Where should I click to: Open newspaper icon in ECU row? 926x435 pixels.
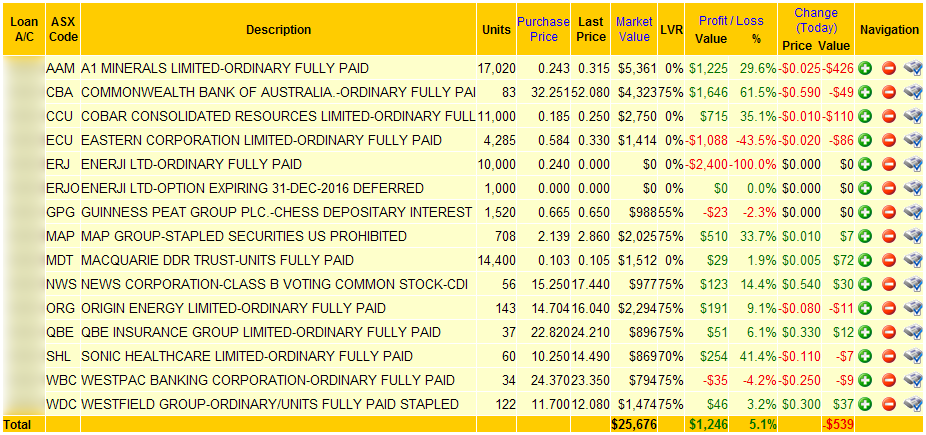913,140
